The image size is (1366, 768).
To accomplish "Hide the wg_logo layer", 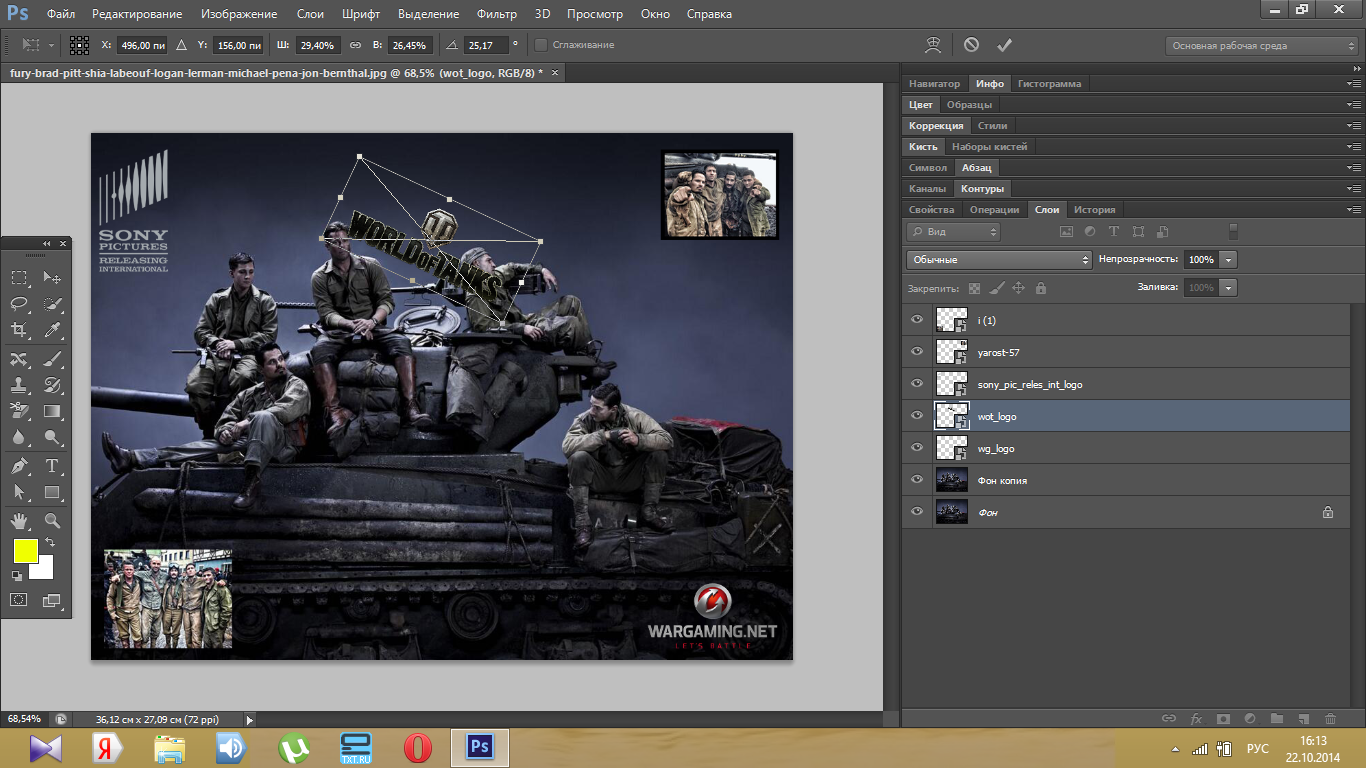I will [x=917, y=448].
